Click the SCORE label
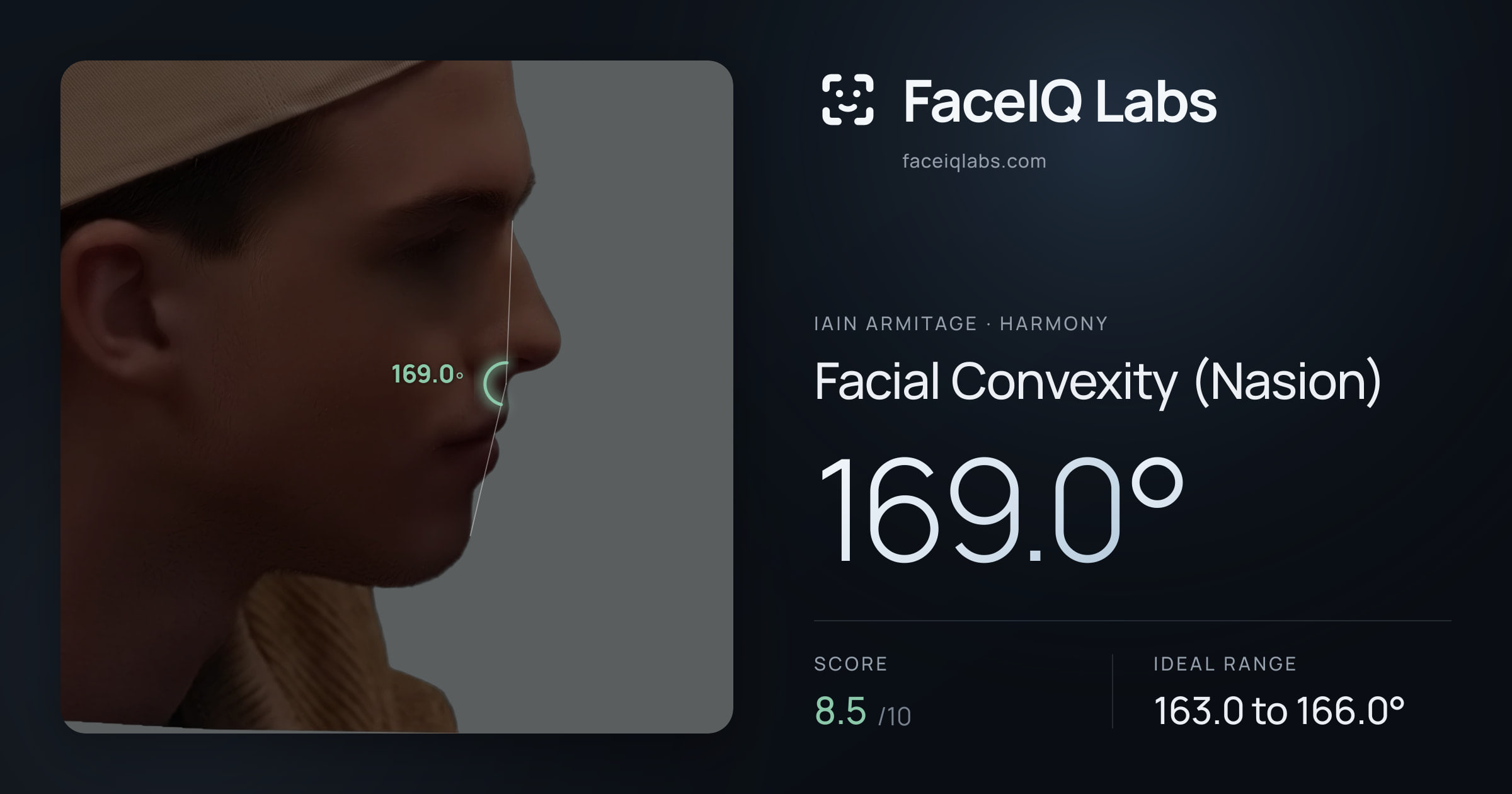Screen dimensions: 1512x794 [850, 664]
